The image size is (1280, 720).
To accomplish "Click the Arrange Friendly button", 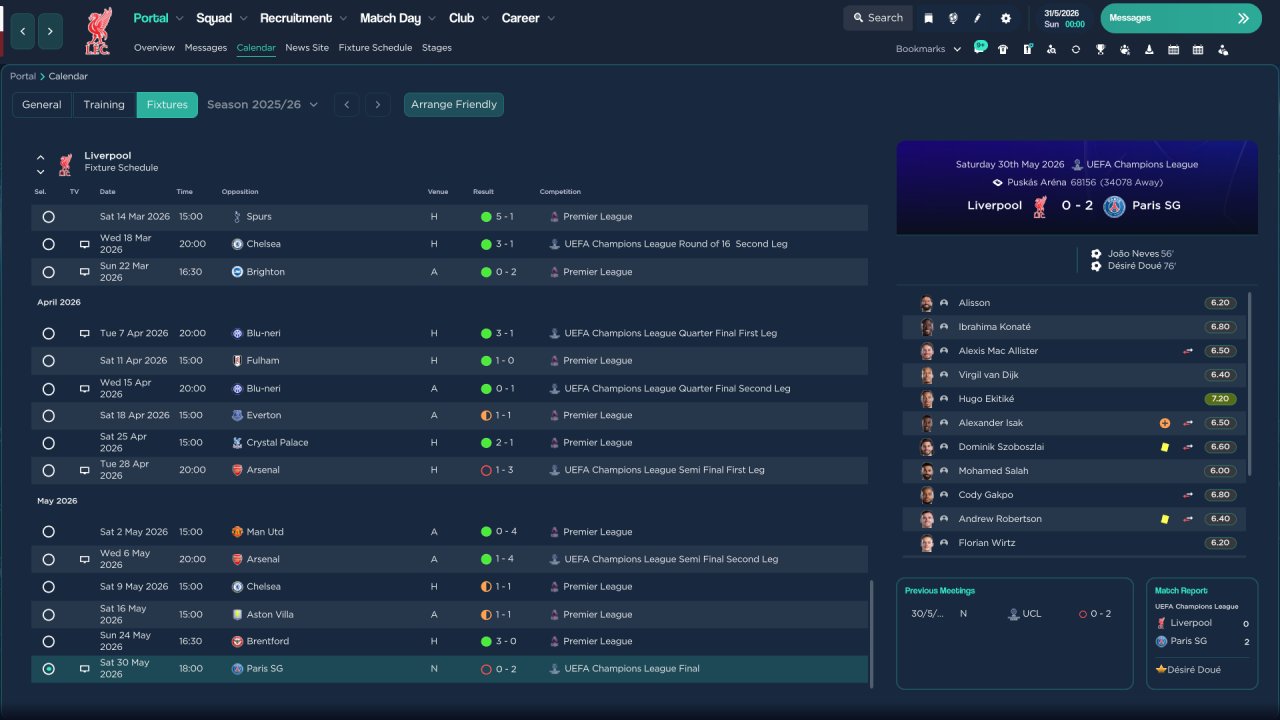I will click(x=454, y=104).
